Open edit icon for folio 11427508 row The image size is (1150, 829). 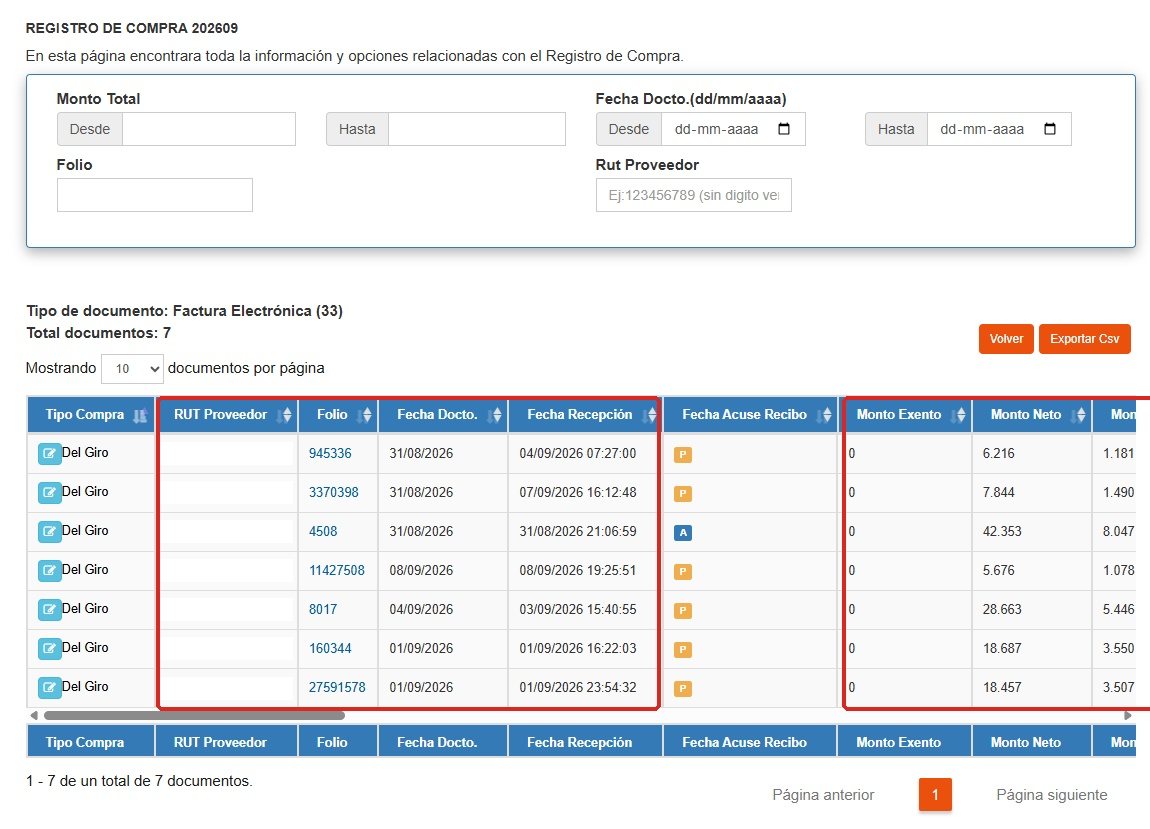pyautogui.click(x=49, y=570)
